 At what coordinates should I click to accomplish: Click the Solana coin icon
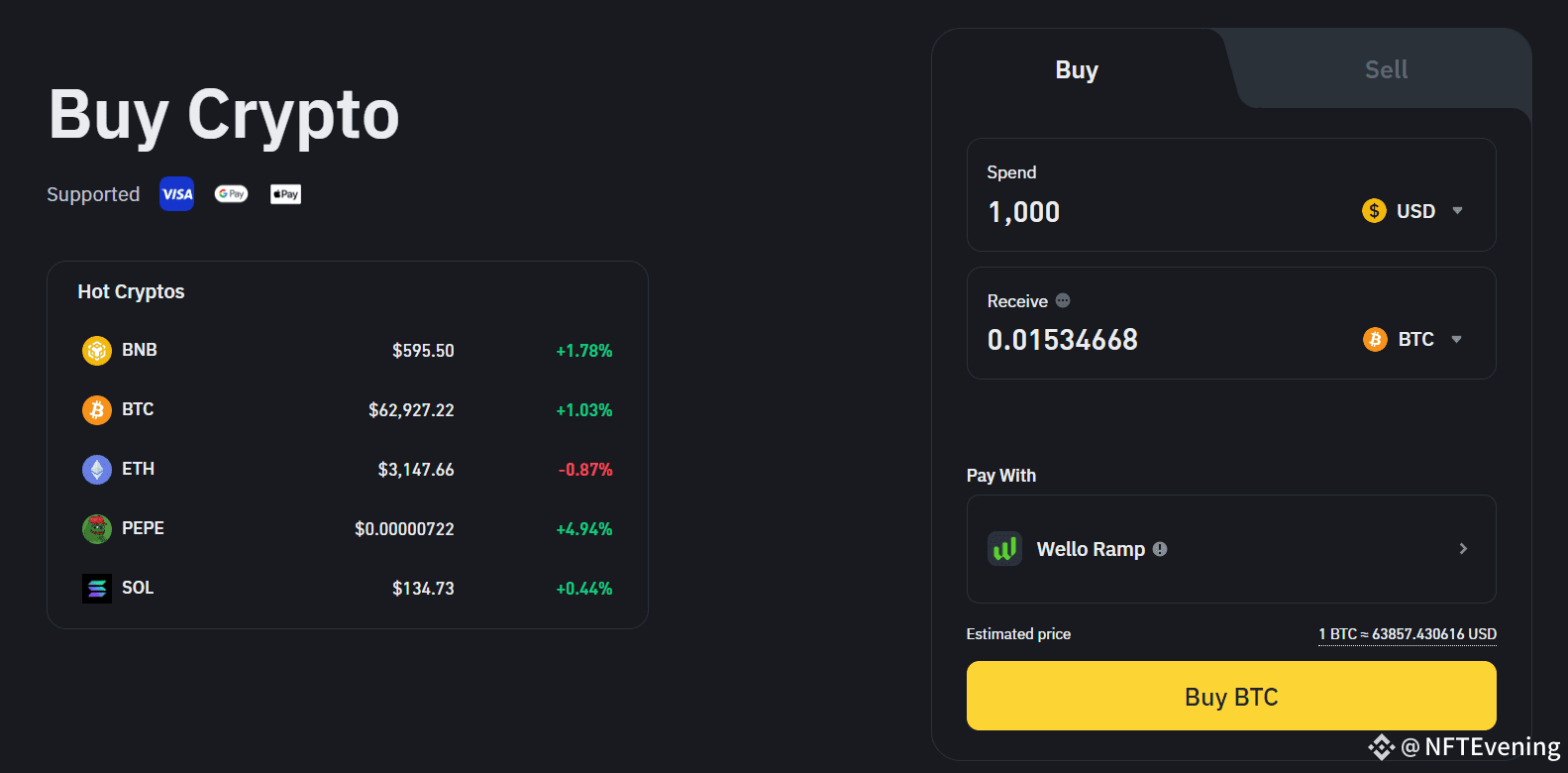(96, 589)
